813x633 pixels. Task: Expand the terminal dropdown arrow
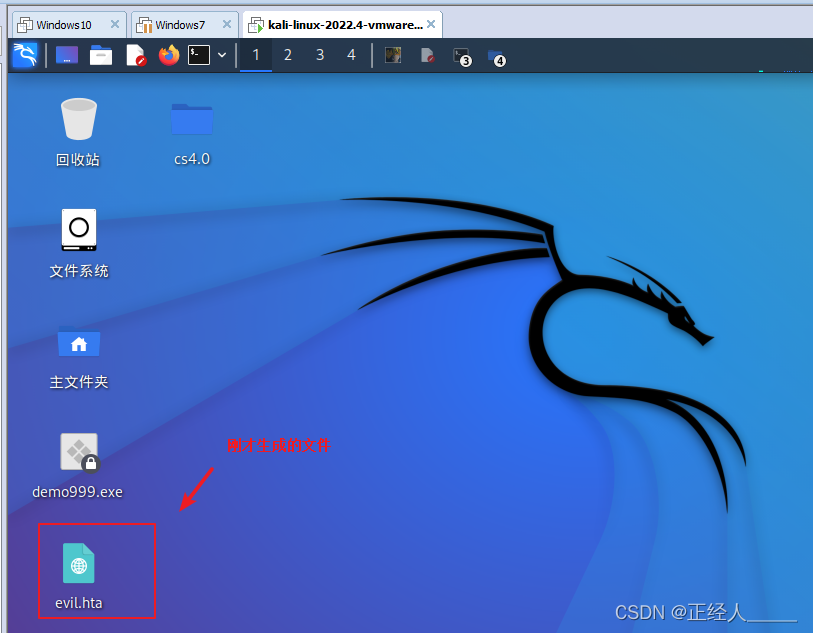pyautogui.click(x=222, y=55)
